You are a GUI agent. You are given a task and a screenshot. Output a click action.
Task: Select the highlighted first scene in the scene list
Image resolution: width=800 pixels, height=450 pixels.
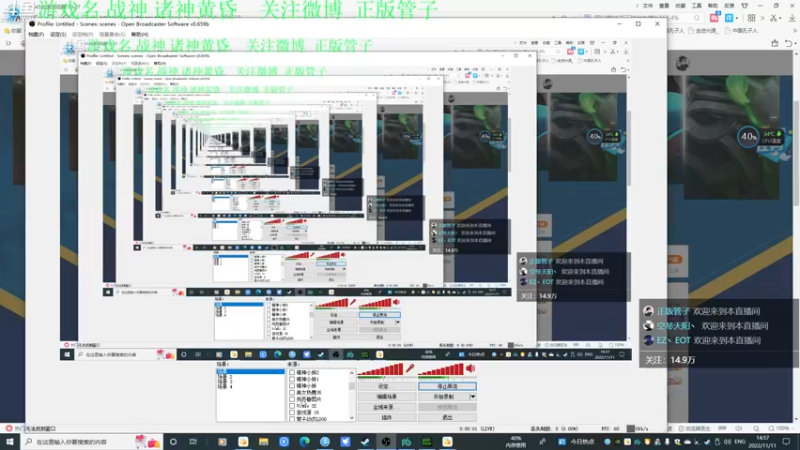tap(250, 372)
